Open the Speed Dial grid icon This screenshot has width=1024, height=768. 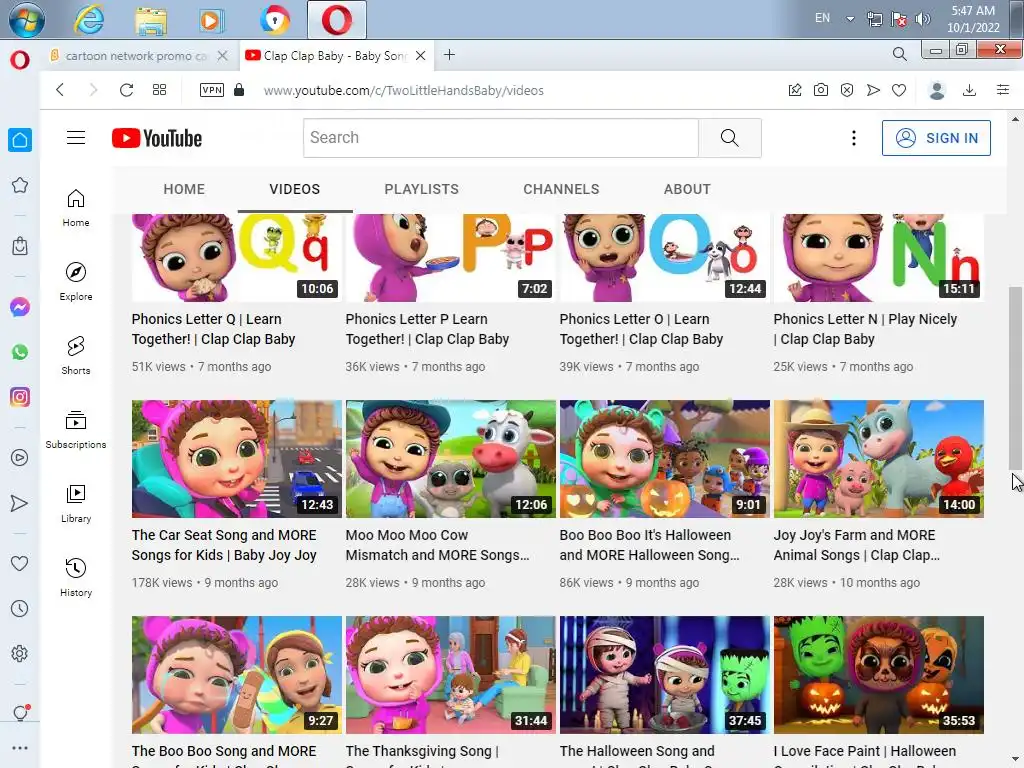159,90
